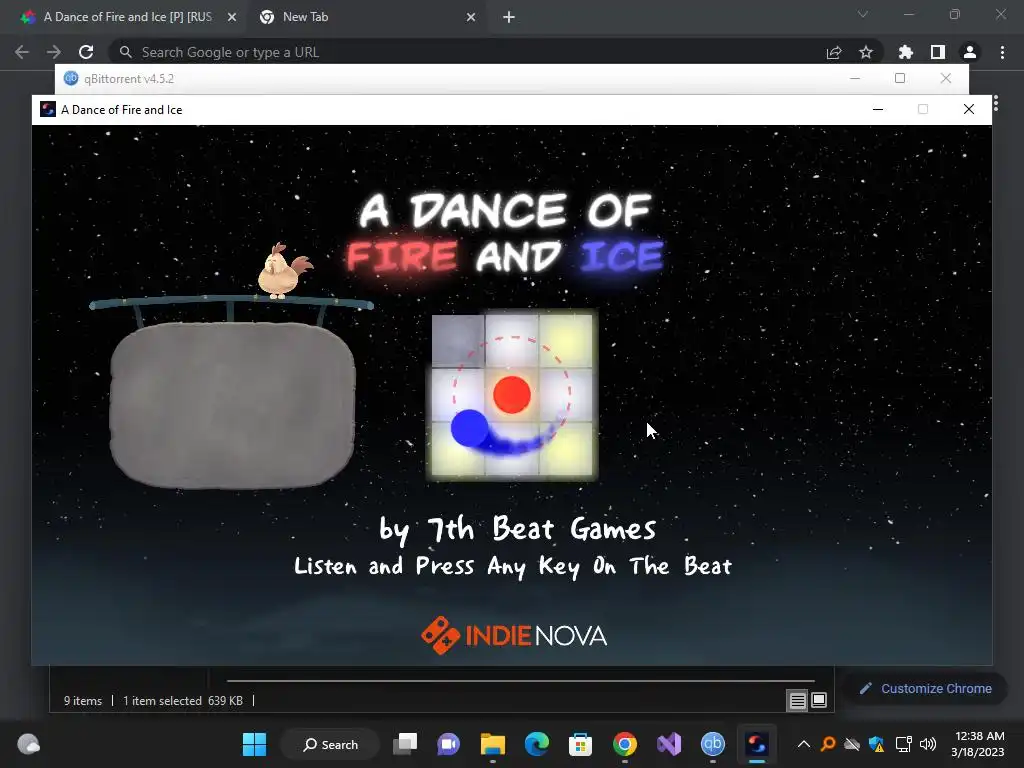
Task: Close the New Tab browser tab
Action: [x=471, y=18]
